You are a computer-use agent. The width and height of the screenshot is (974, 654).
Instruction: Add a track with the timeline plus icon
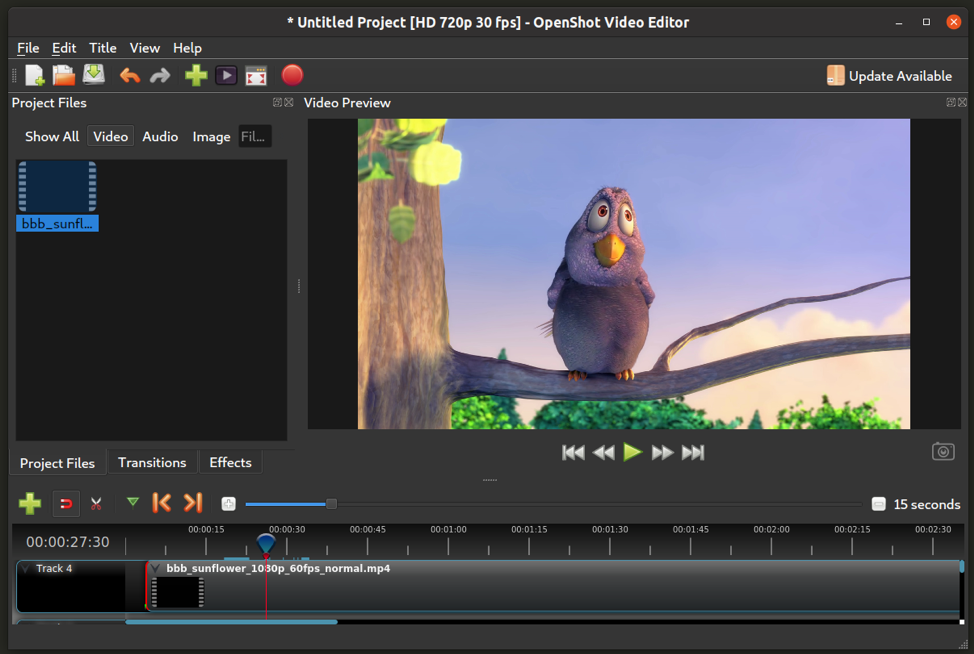click(x=30, y=503)
